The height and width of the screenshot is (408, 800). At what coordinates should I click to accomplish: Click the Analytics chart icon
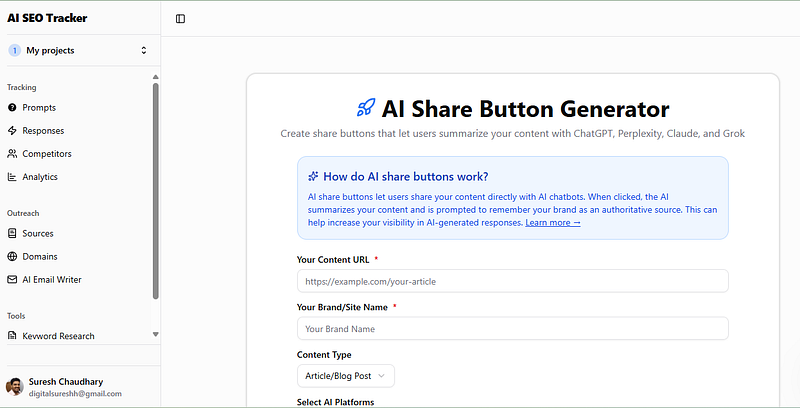[x=12, y=177]
